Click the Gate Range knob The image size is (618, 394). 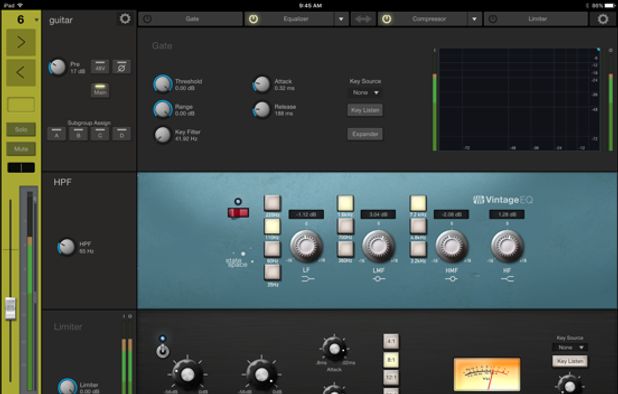[x=163, y=110]
